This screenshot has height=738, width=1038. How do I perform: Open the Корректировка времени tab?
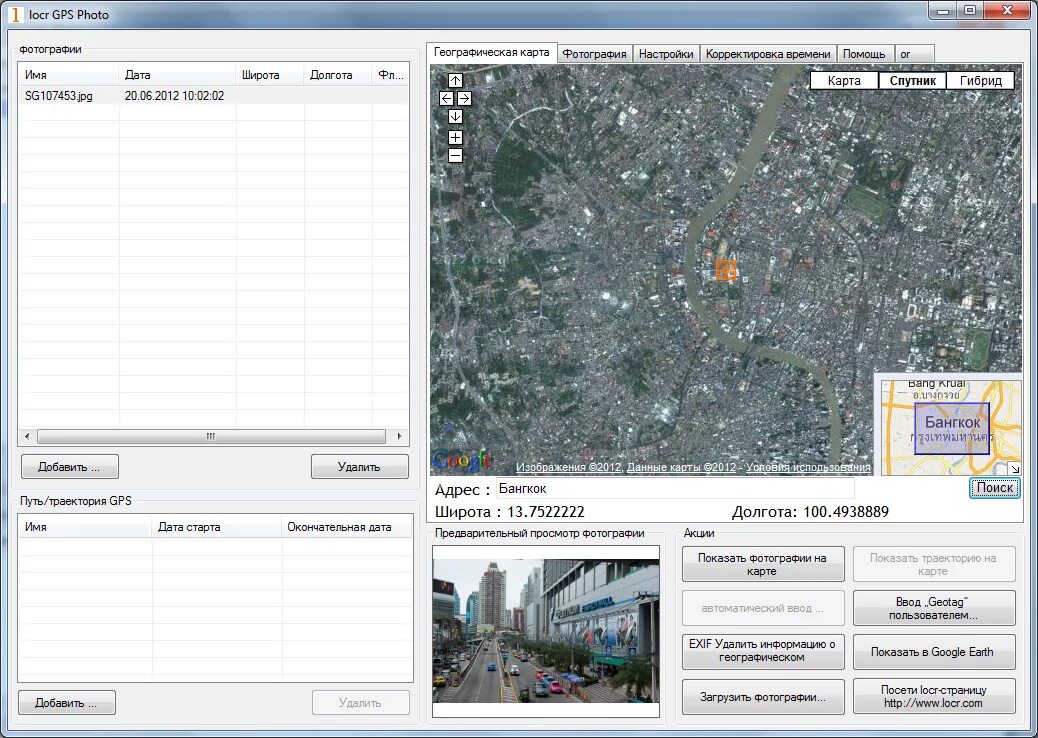coord(768,54)
